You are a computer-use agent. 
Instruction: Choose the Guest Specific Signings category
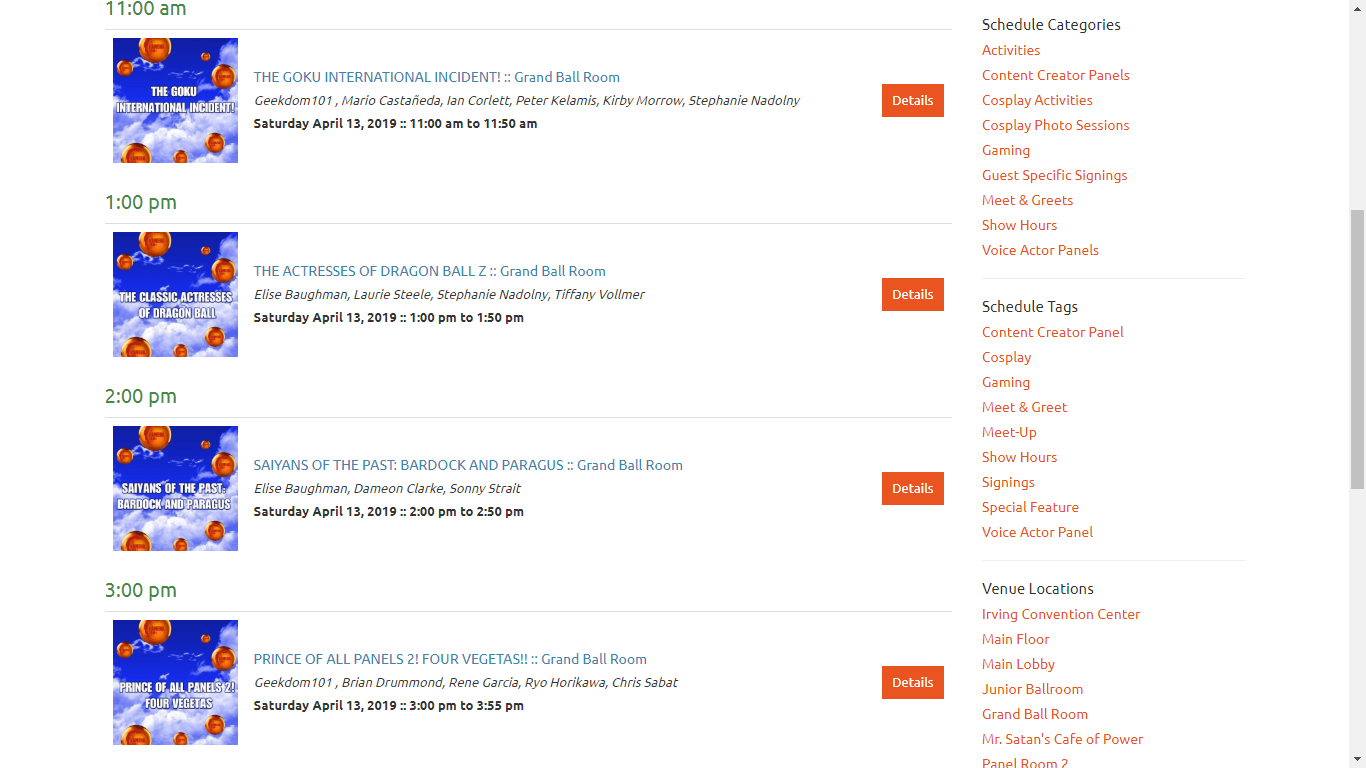(x=1054, y=175)
